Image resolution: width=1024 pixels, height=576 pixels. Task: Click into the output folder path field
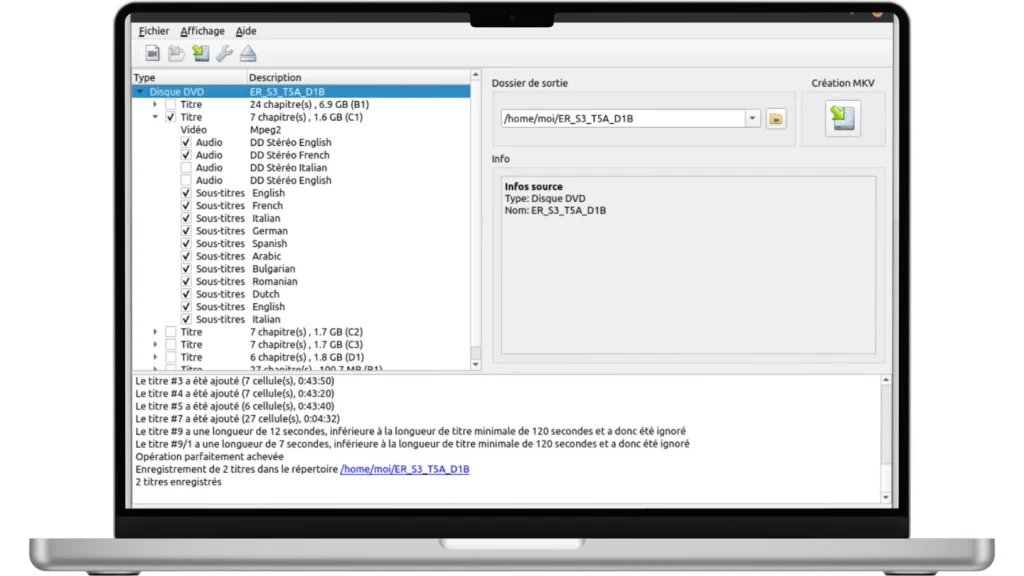pyautogui.click(x=622, y=119)
